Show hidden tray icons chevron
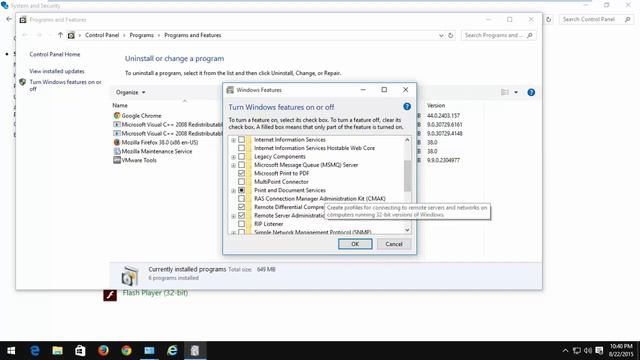Screen dimensions: 640x360 point(565,351)
